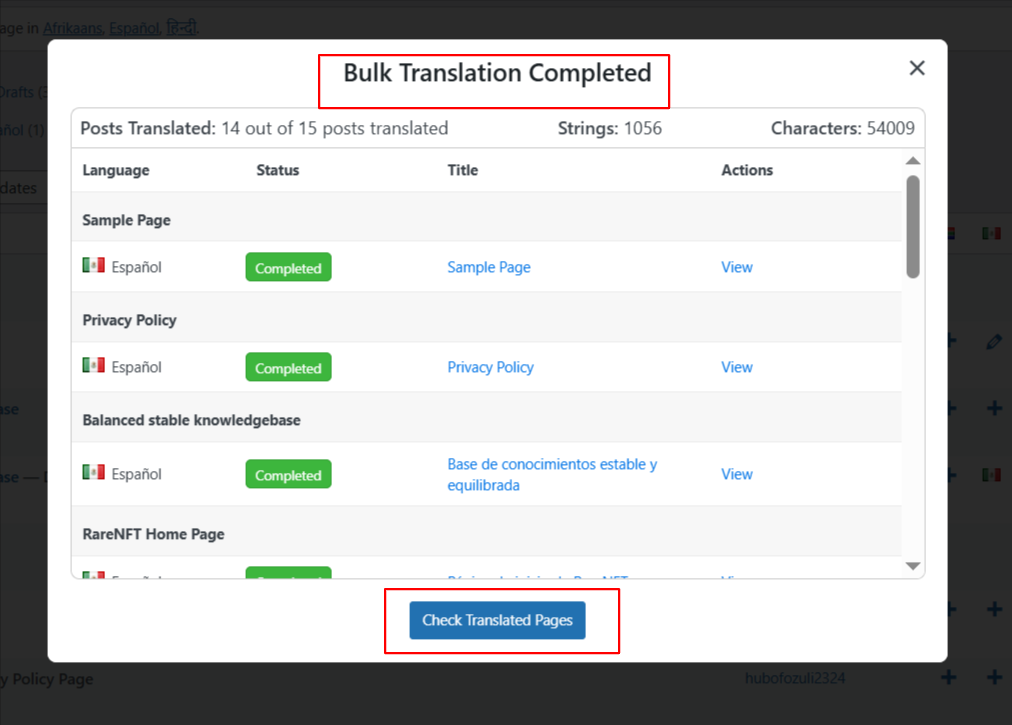Open the translated Sample Page title link
This screenshot has height=725, width=1012.
tap(488, 267)
